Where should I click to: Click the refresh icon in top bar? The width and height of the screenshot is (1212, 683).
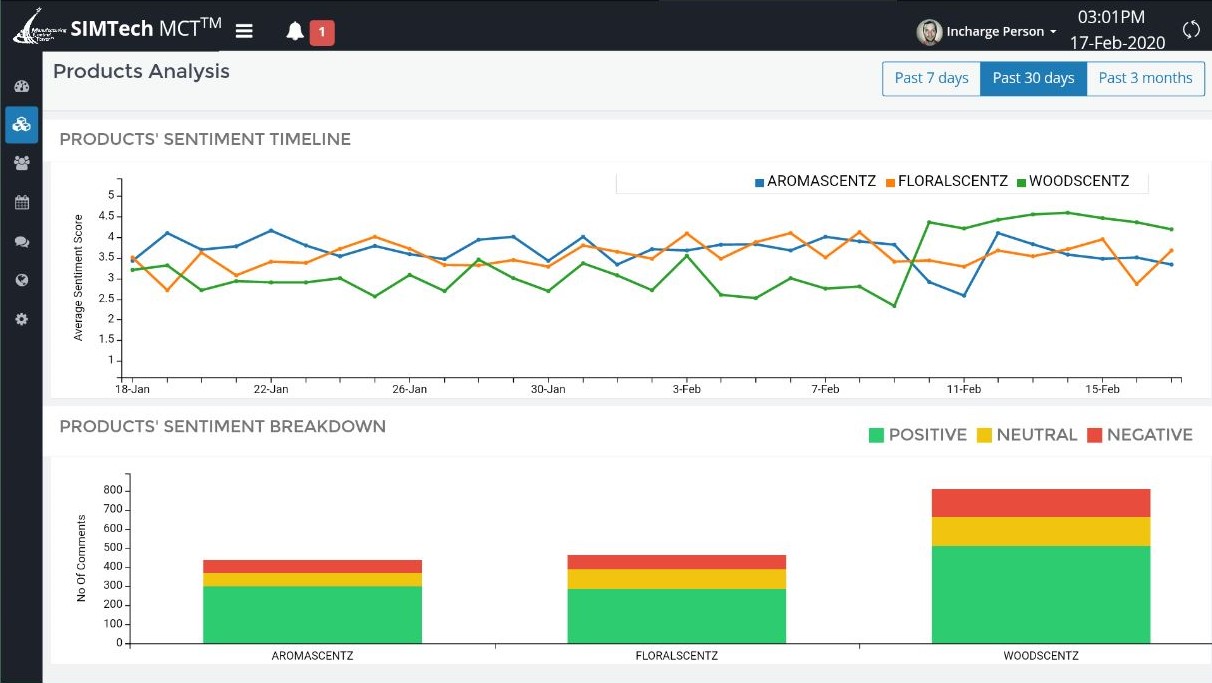[1191, 30]
